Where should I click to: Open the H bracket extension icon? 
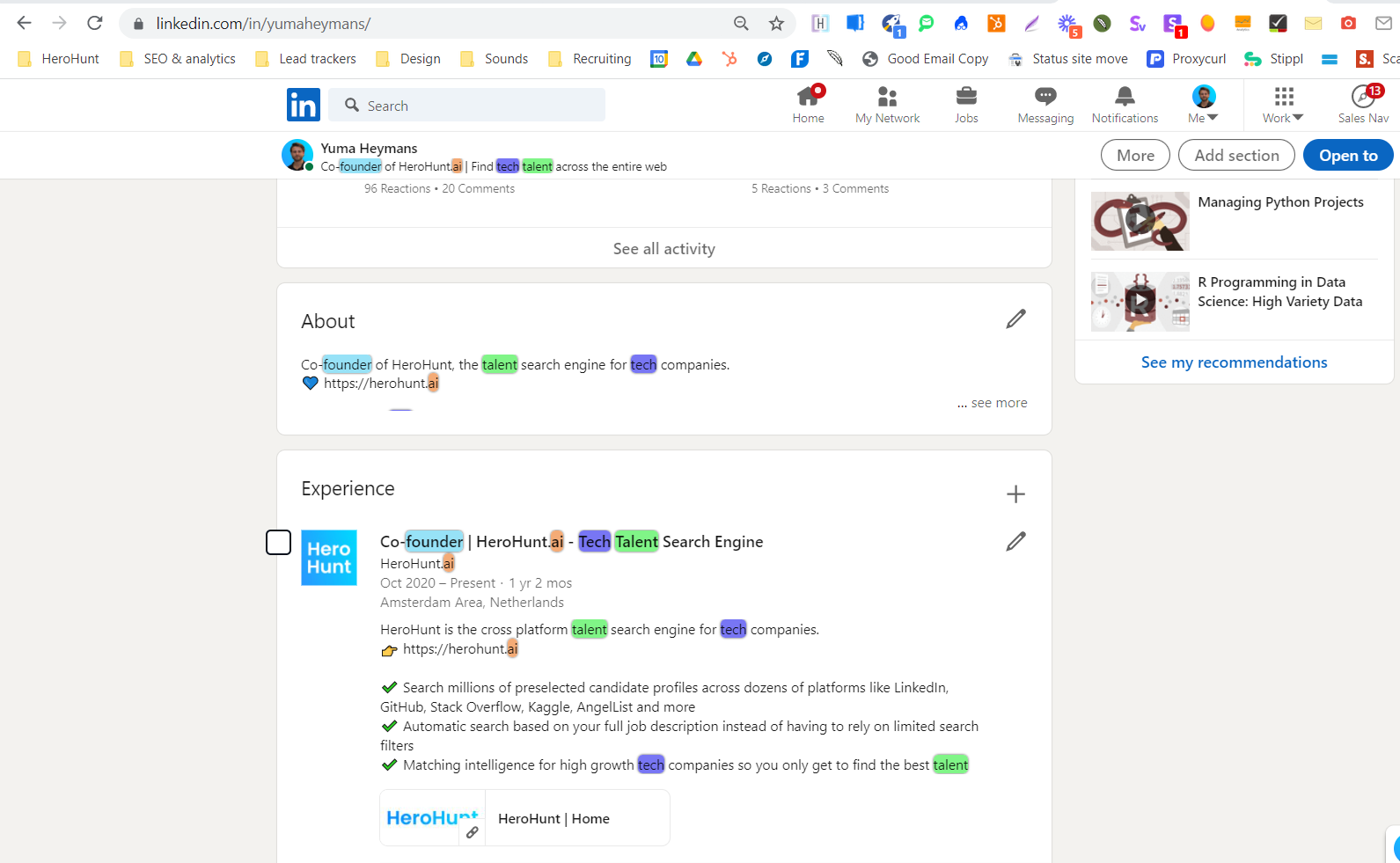click(x=820, y=24)
